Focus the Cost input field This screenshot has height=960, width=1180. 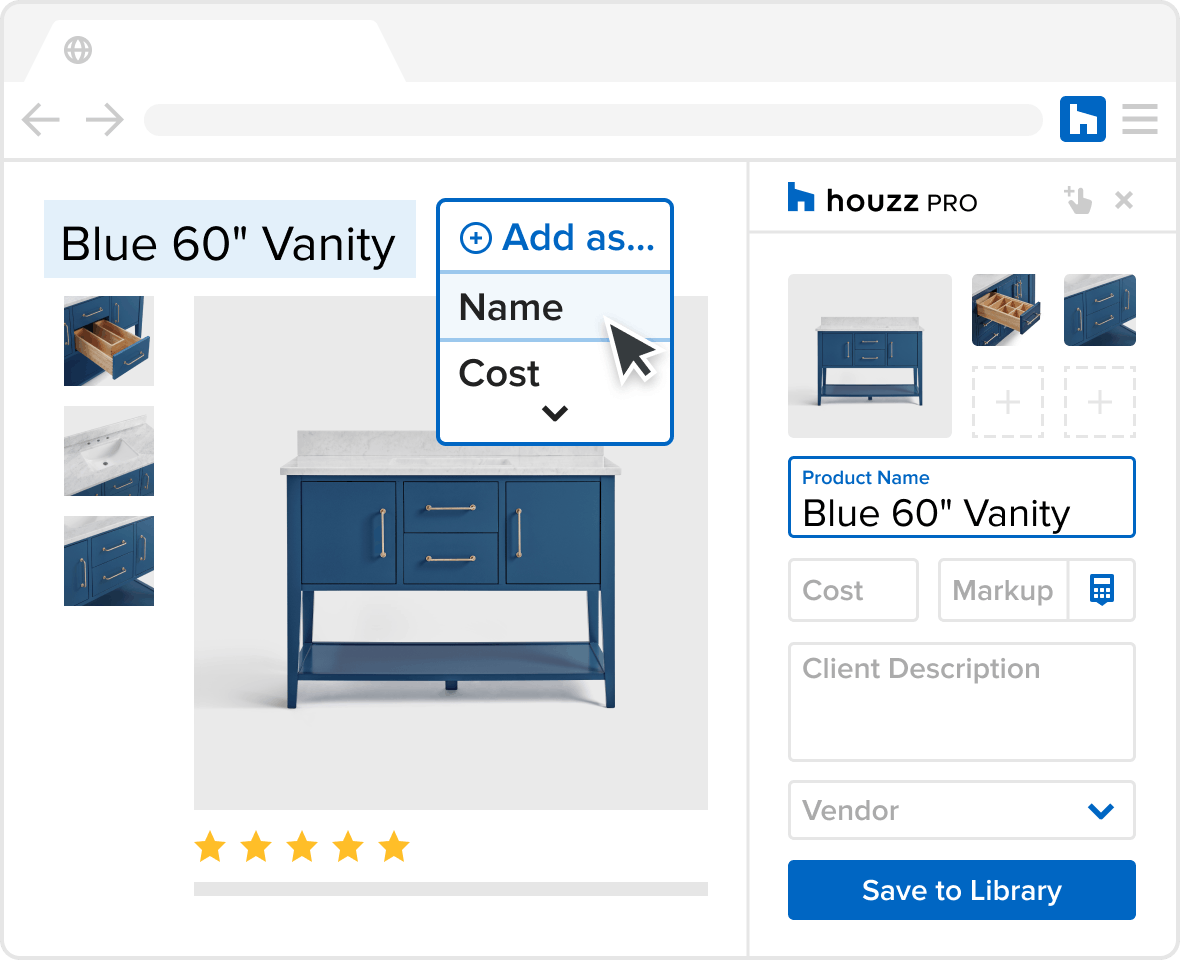point(853,590)
